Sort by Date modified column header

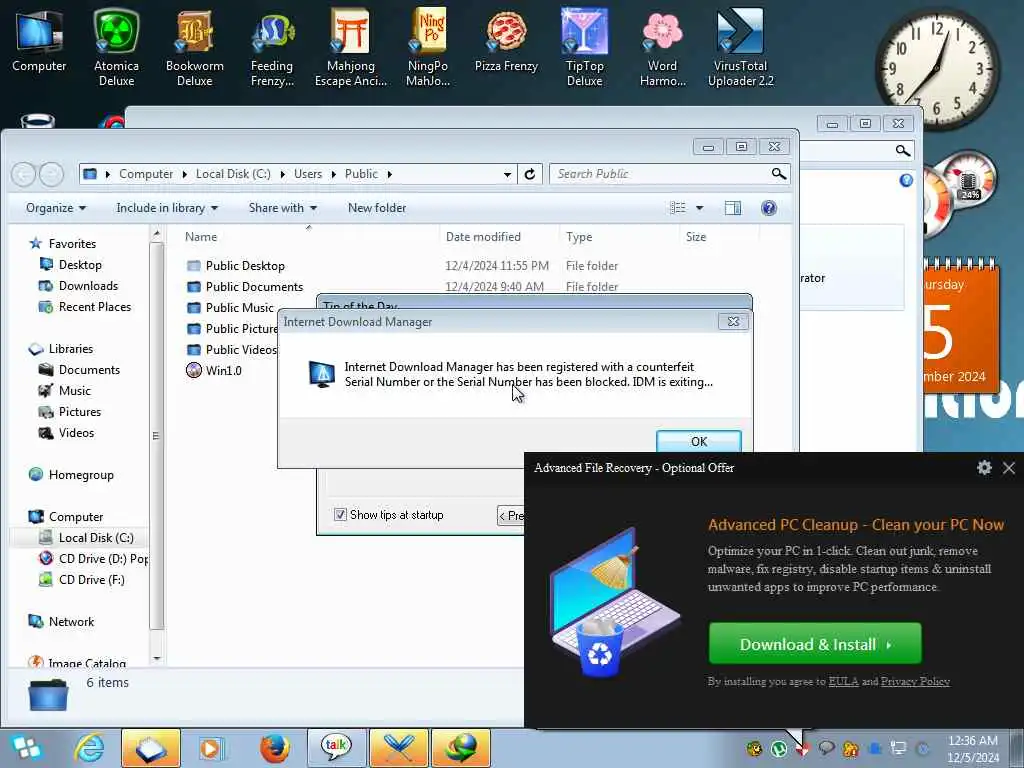click(499, 236)
